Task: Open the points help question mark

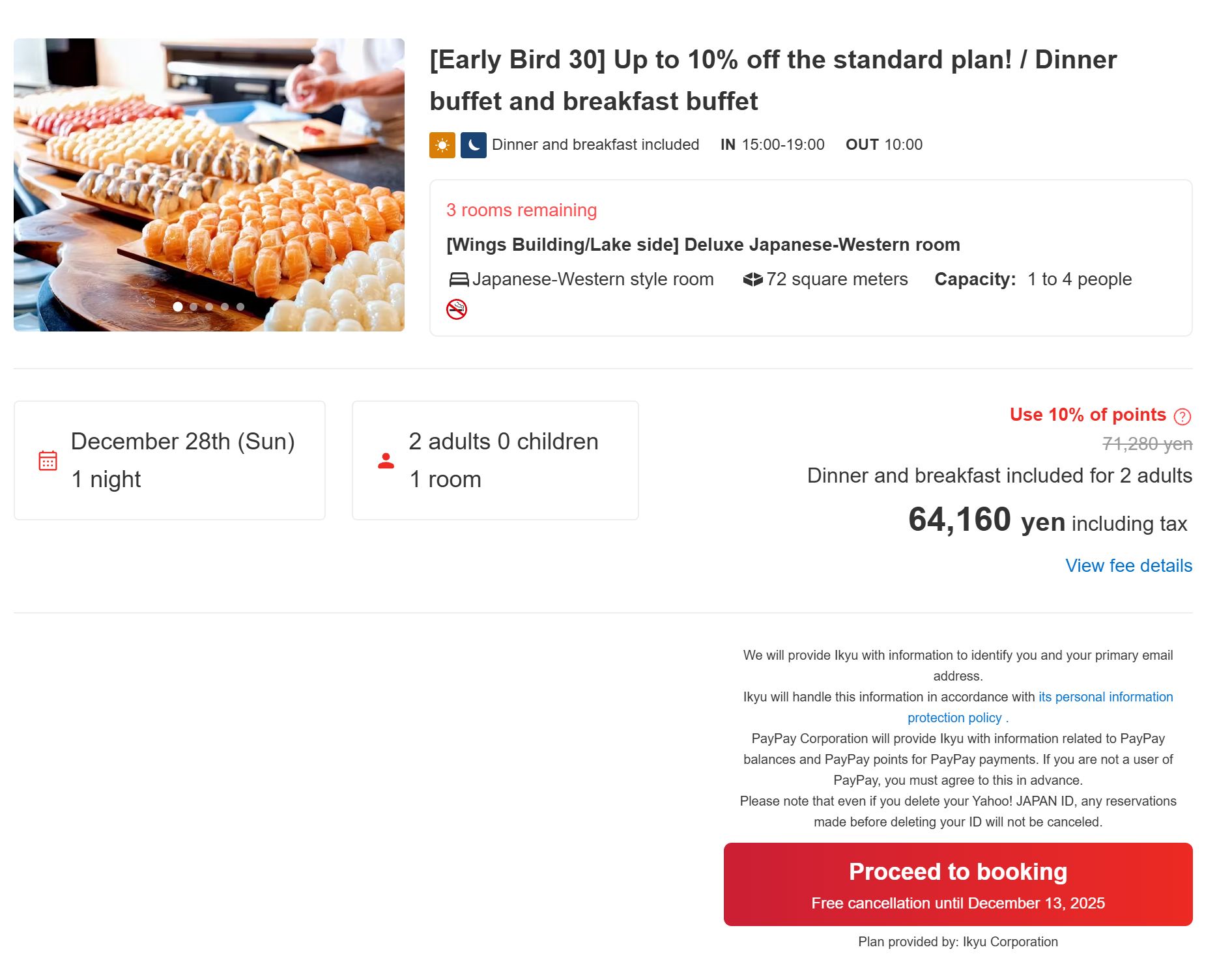Action: (x=1182, y=416)
